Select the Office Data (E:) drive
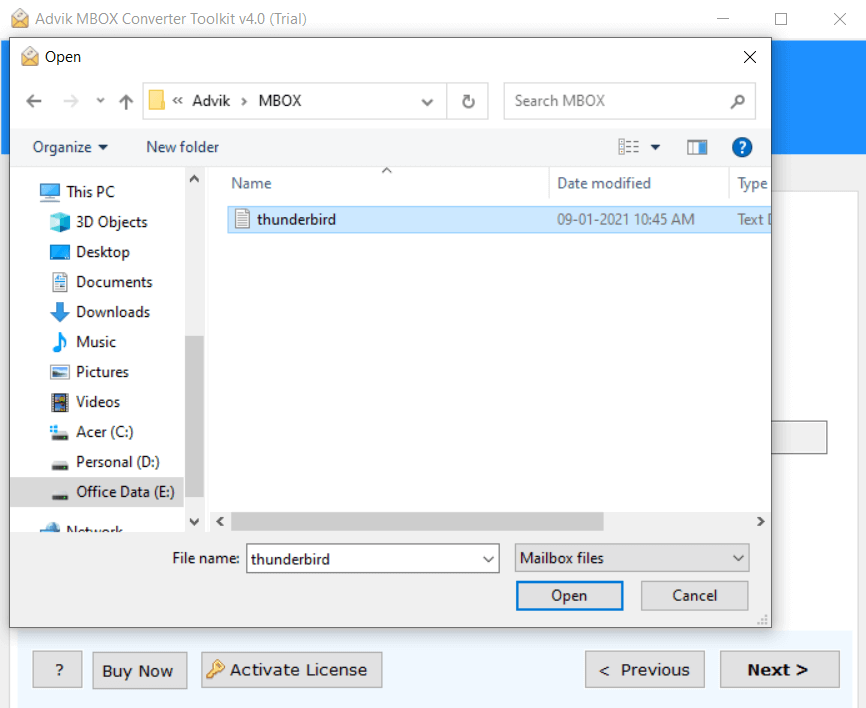Screen dimensions: 866x708 97,492
